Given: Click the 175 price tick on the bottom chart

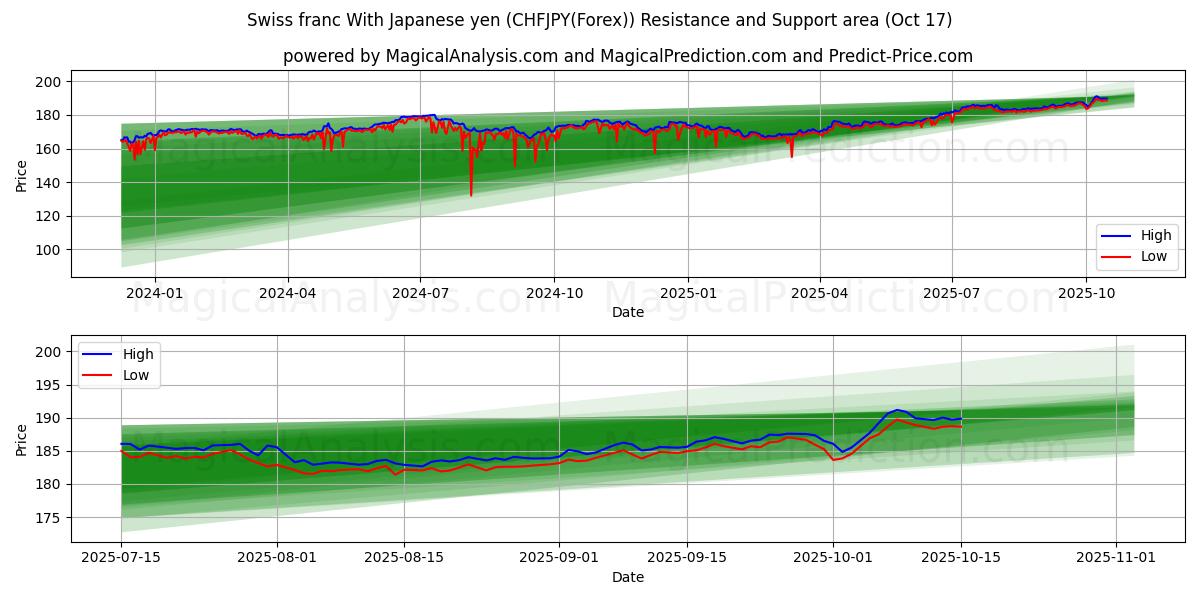Looking at the screenshot, I should click(49, 518).
